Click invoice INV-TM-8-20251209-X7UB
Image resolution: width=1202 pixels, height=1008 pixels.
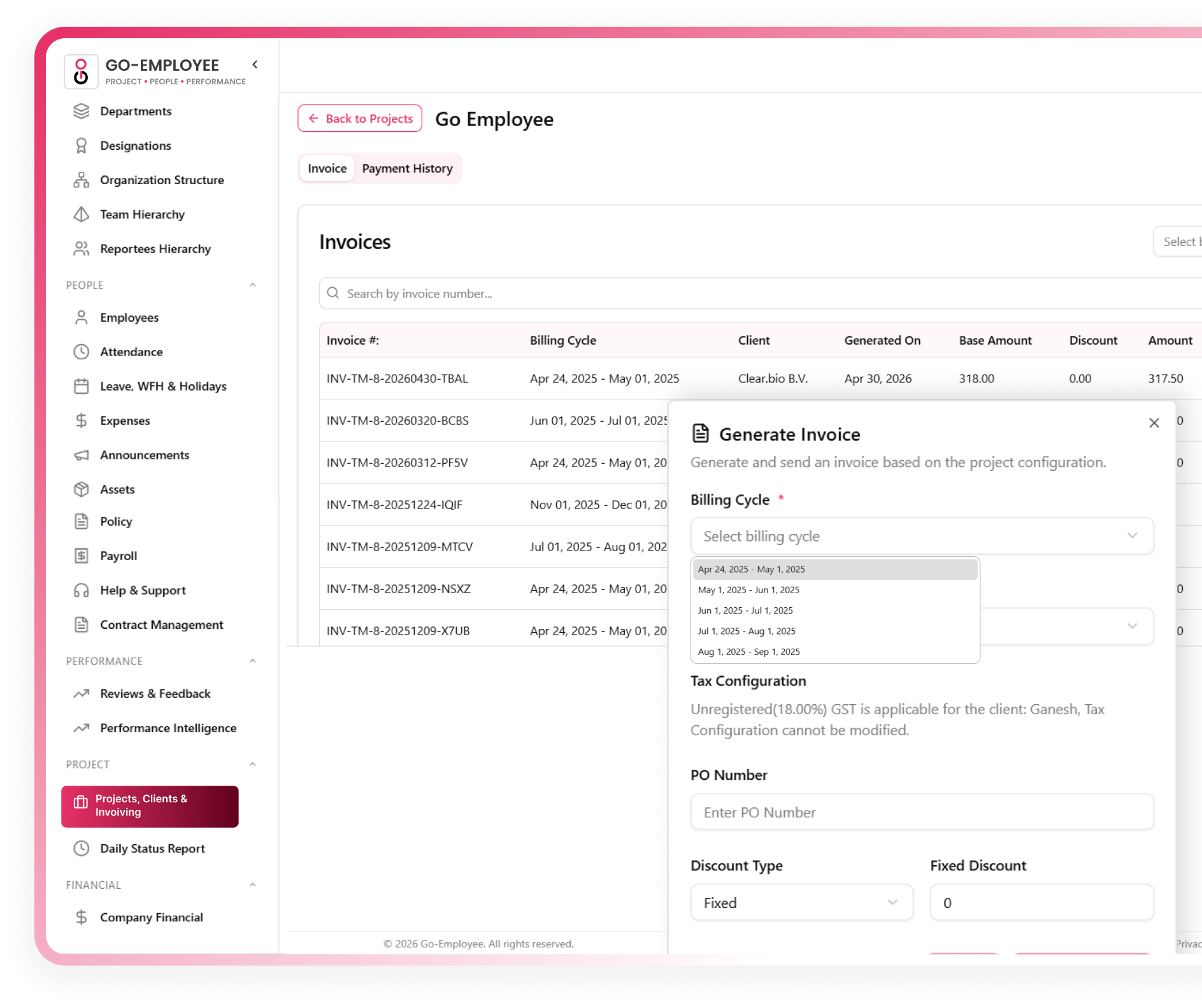pos(398,631)
